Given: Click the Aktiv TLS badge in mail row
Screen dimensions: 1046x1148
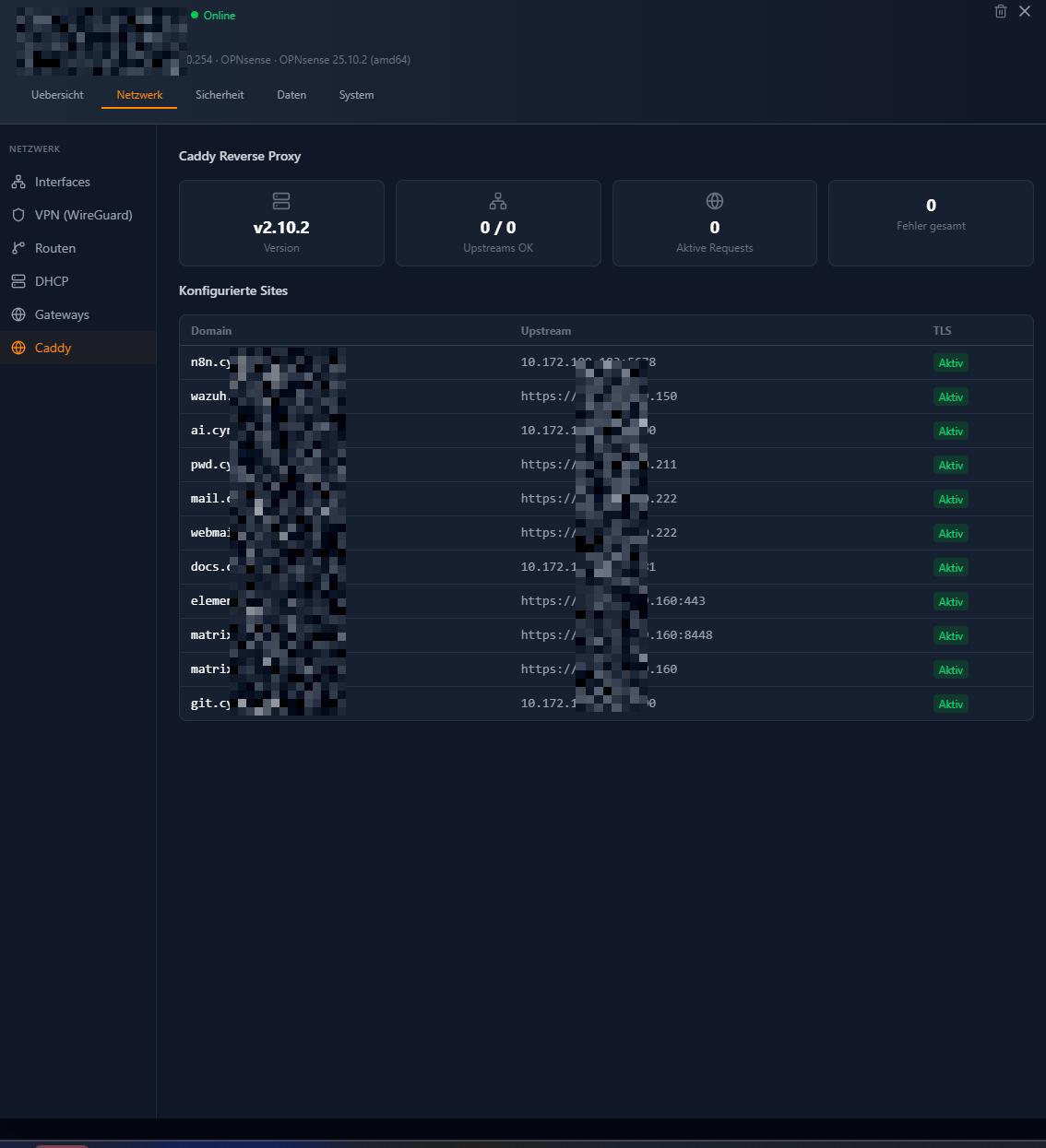Looking at the screenshot, I should pyautogui.click(x=951, y=500).
